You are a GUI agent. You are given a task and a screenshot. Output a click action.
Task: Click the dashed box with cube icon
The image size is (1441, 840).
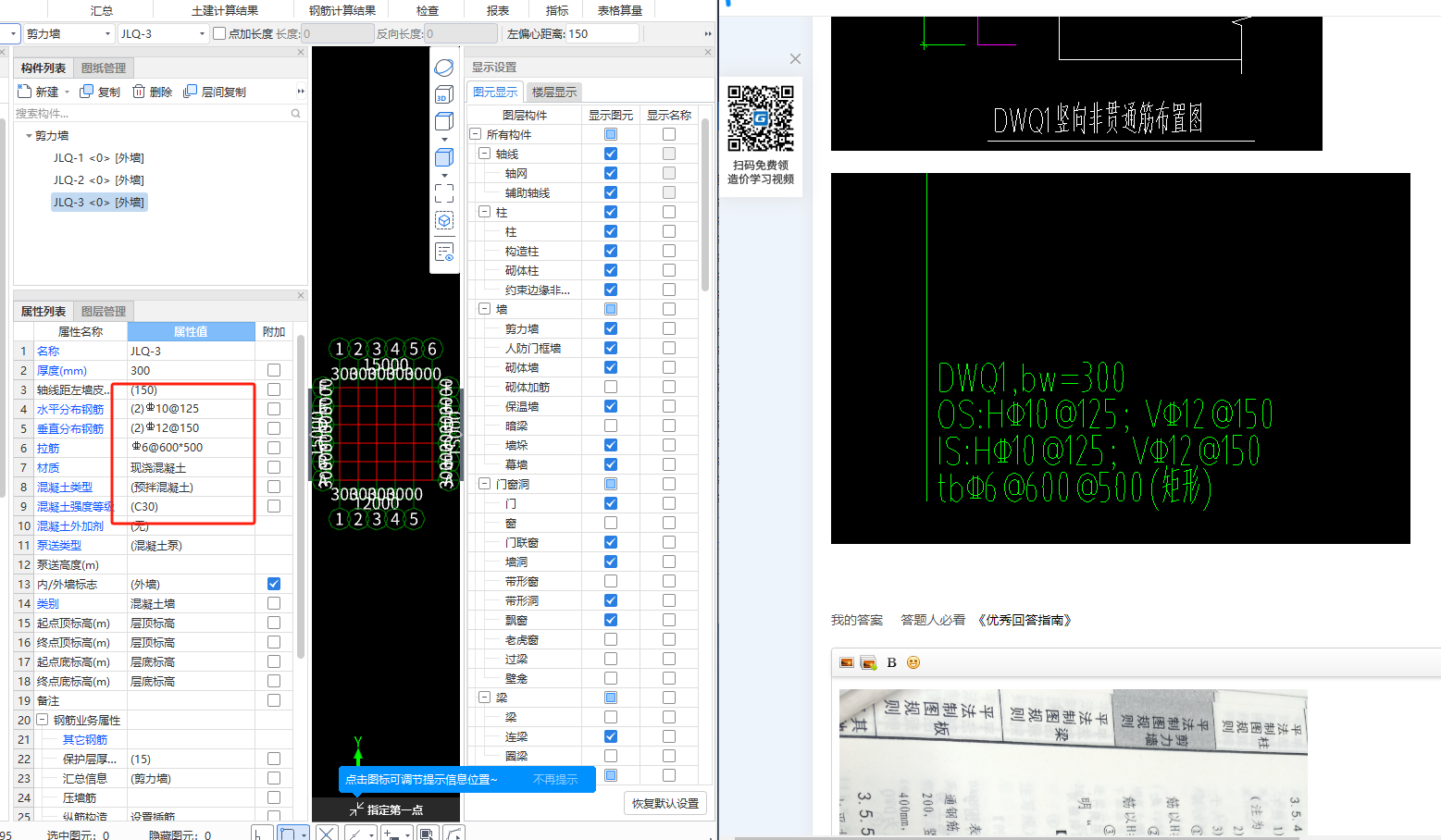pyautogui.click(x=444, y=220)
